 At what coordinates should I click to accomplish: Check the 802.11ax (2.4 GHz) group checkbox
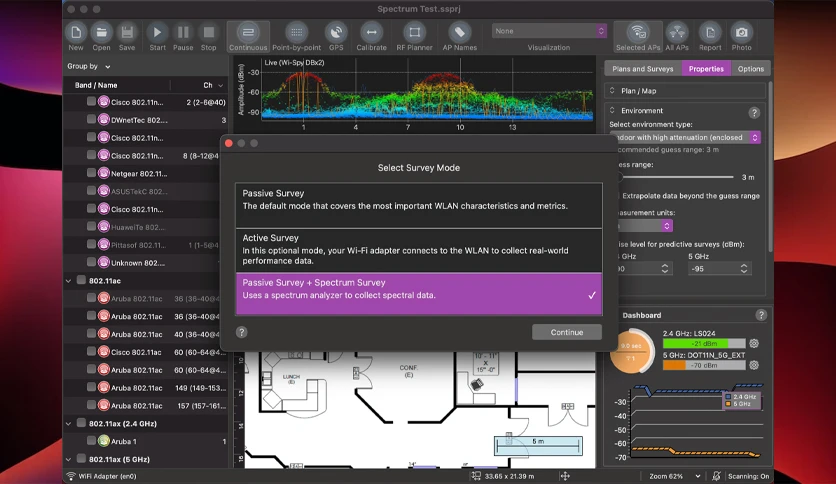click(x=81, y=423)
